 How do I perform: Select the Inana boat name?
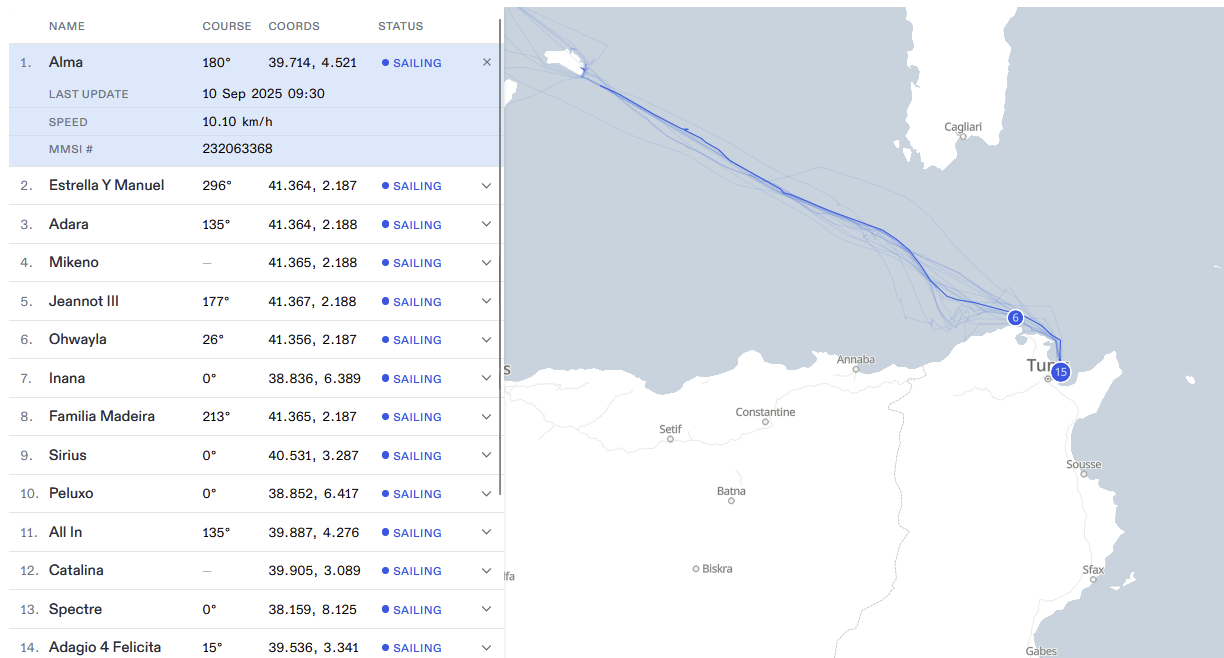67,378
